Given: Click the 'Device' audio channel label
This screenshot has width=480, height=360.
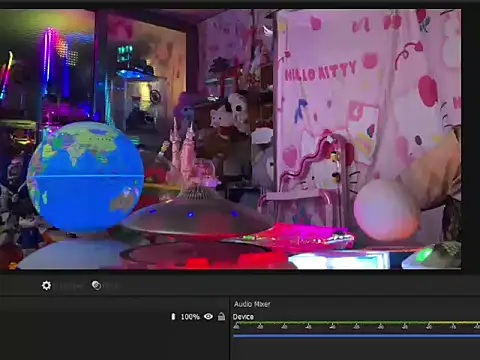Looking at the screenshot, I should pos(243,317).
